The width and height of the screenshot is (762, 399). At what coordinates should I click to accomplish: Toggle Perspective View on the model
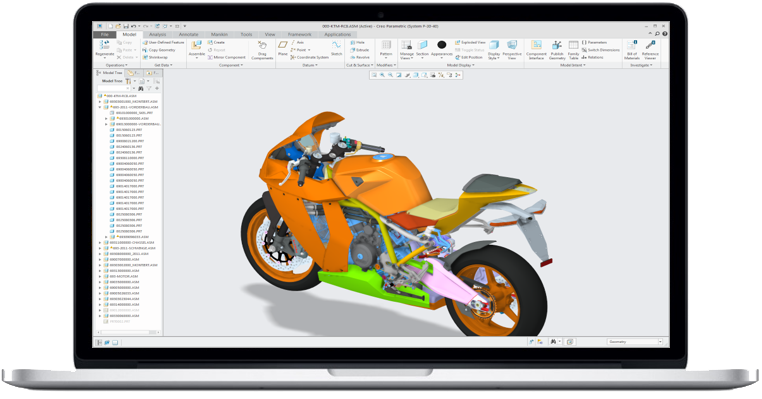512,50
